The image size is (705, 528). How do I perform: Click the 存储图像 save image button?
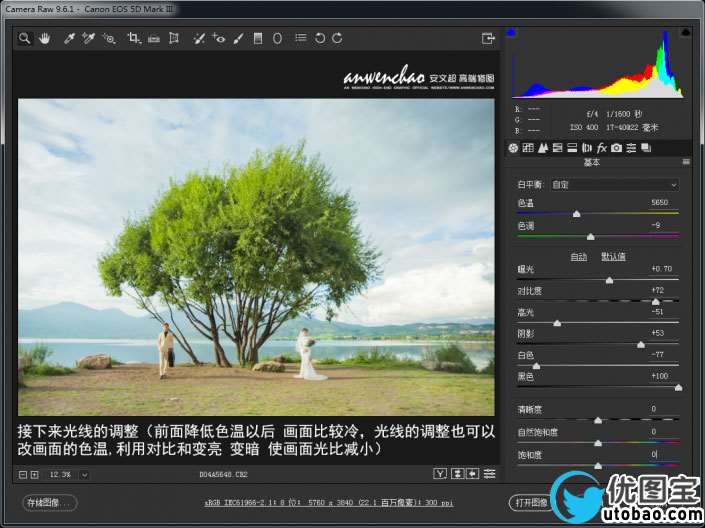(x=49, y=502)
